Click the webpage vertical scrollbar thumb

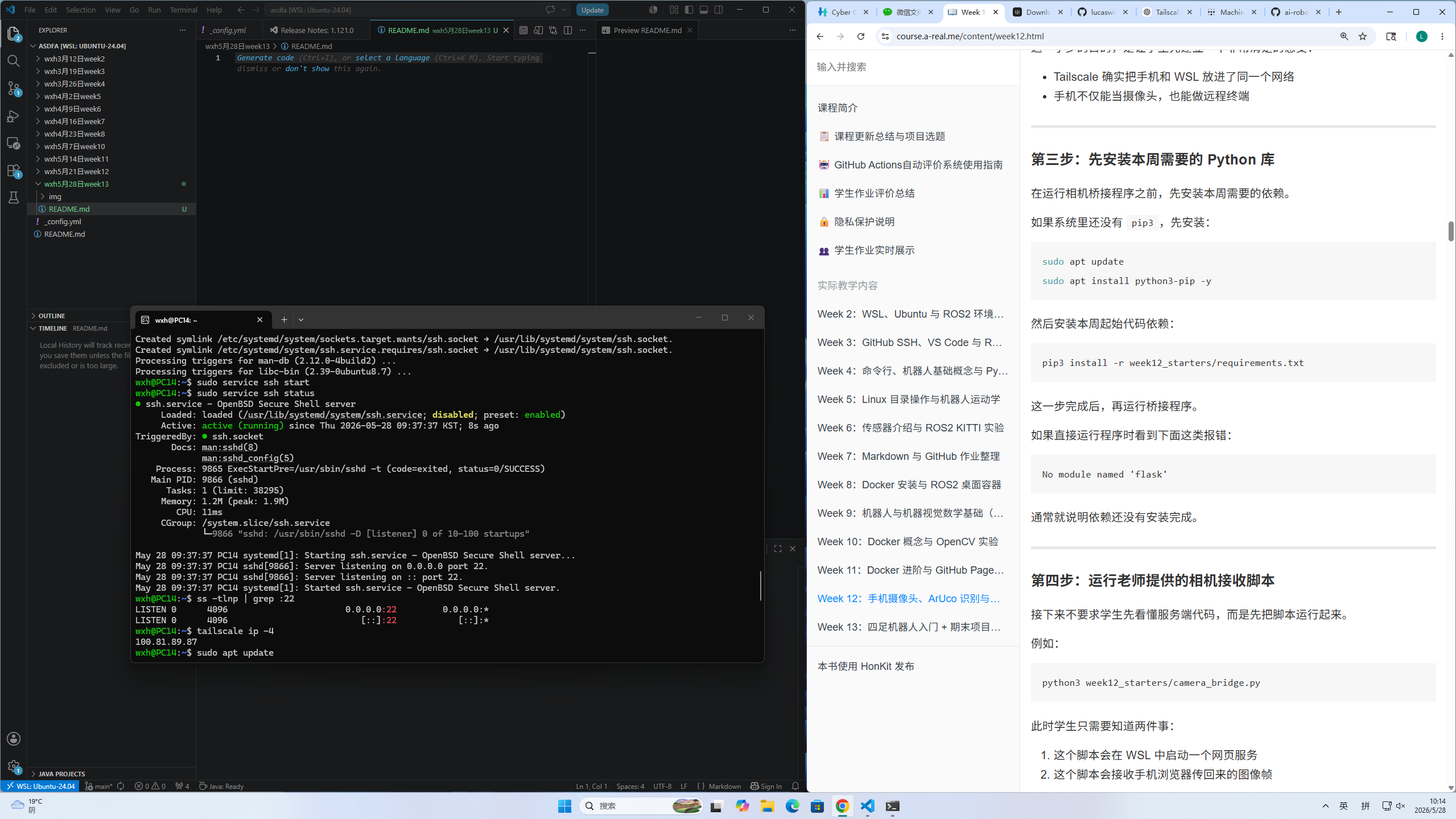[1450, 231]
